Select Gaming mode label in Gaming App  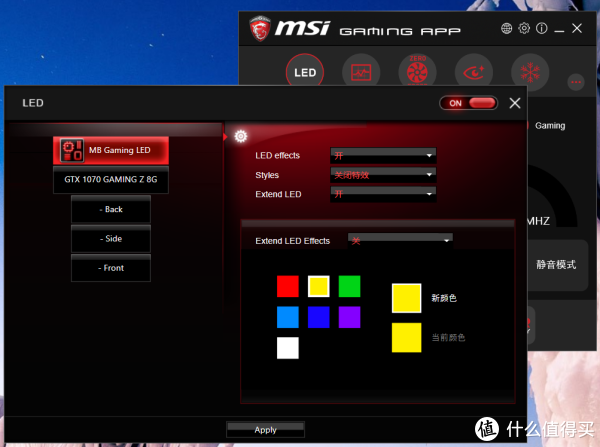[x=550, y=126]
